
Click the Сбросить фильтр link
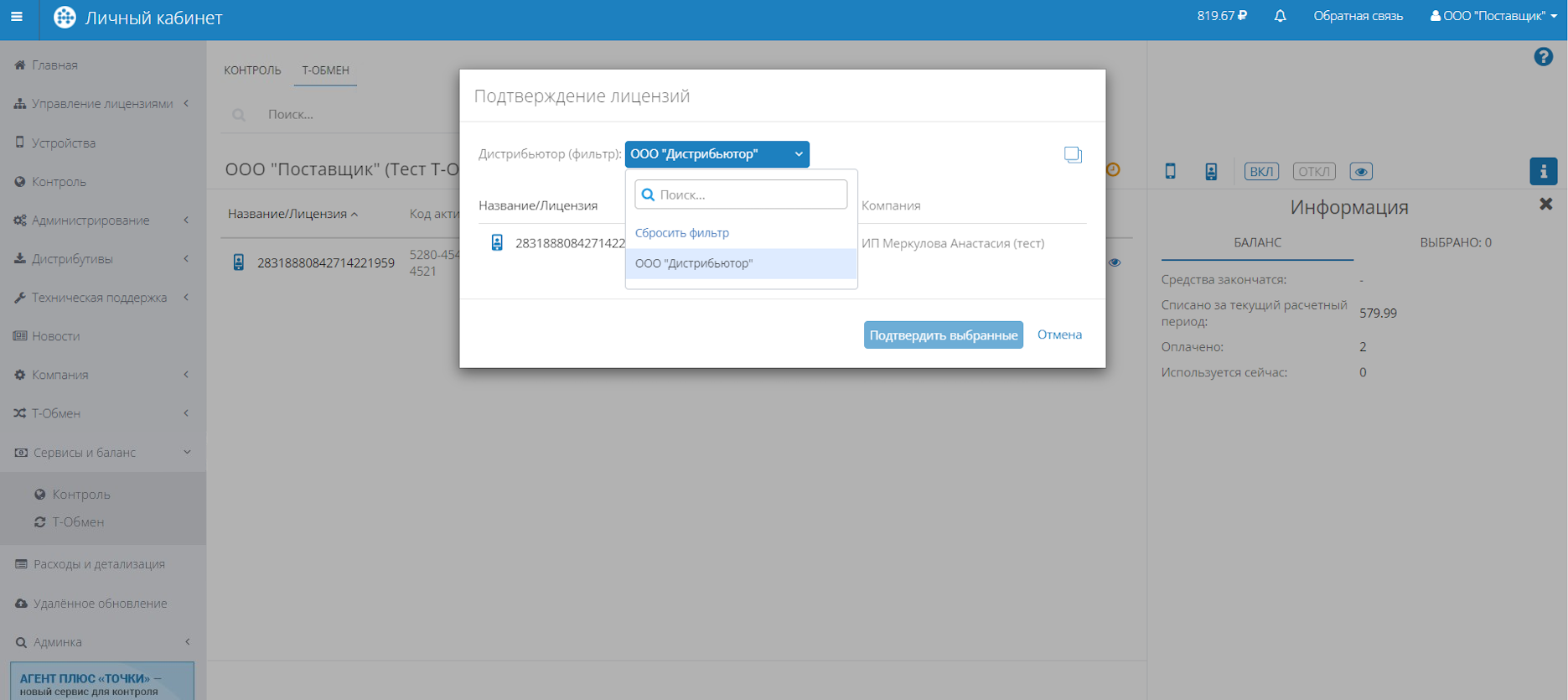pos(681,233)
